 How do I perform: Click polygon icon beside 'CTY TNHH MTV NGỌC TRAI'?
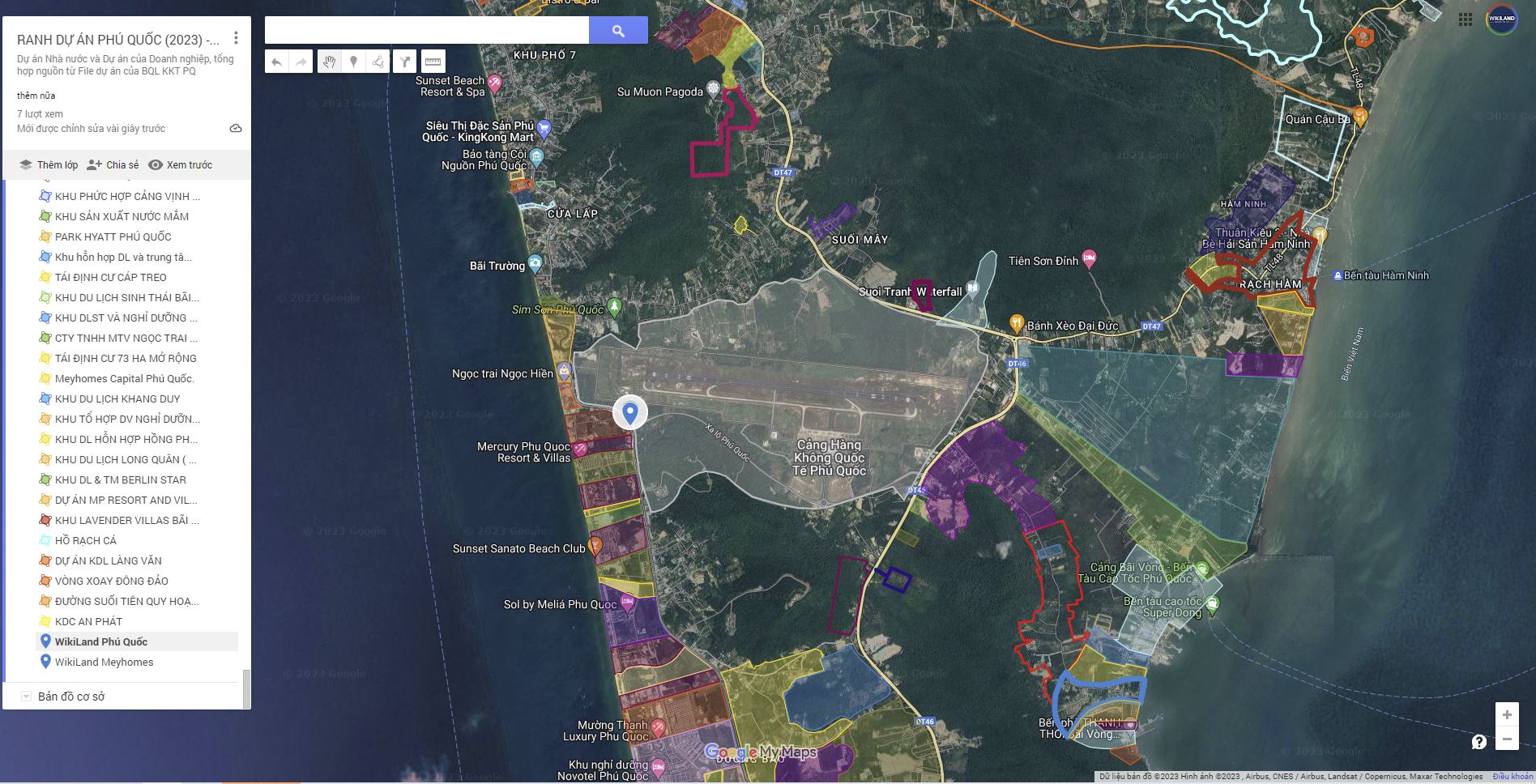pyautogui.click(x=45, y=338)
